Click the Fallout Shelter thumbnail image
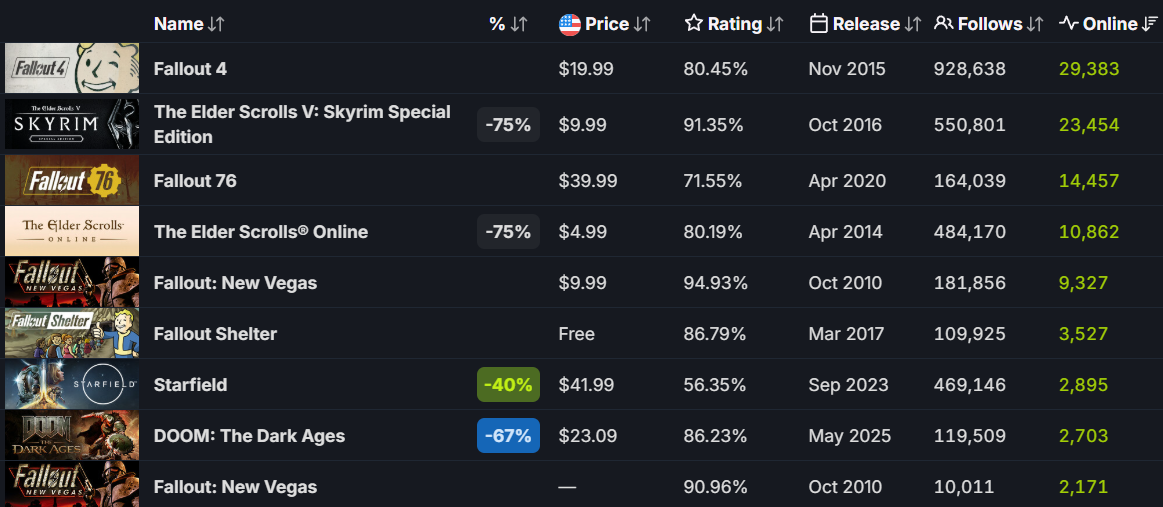The width and height of the screenshot is (1163, 507). 72,334
